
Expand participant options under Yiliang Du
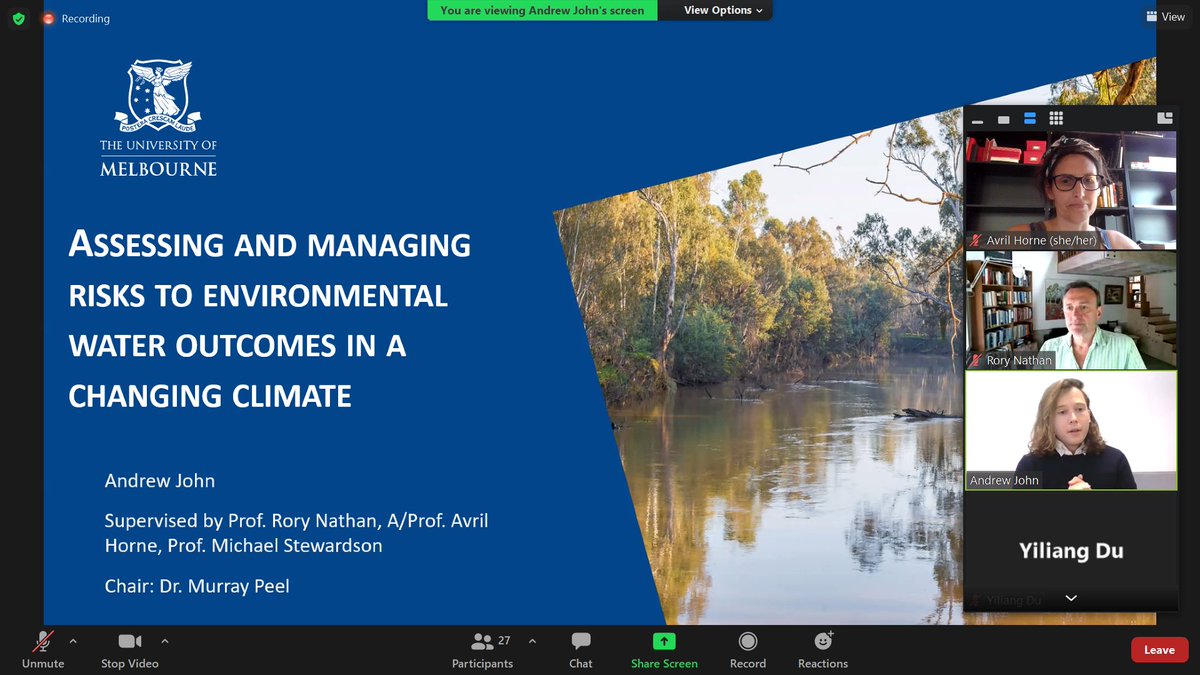point(1070,597)
